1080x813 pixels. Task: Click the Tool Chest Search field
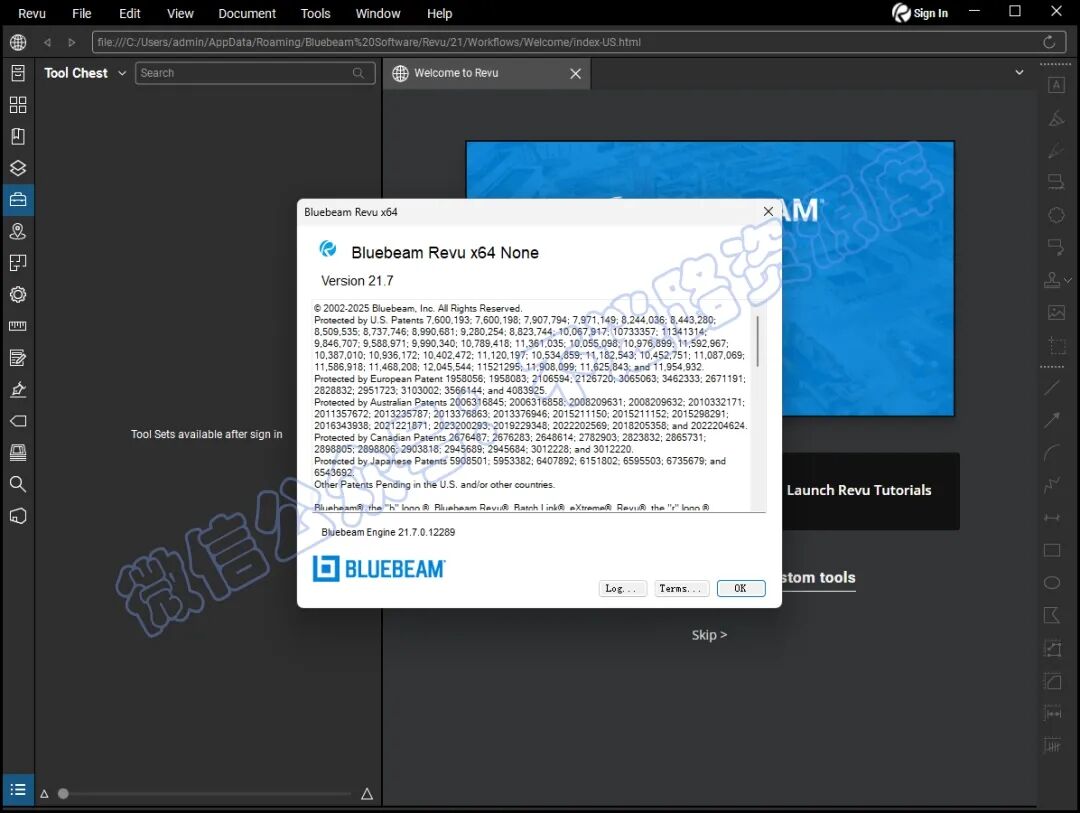[255, 73]
